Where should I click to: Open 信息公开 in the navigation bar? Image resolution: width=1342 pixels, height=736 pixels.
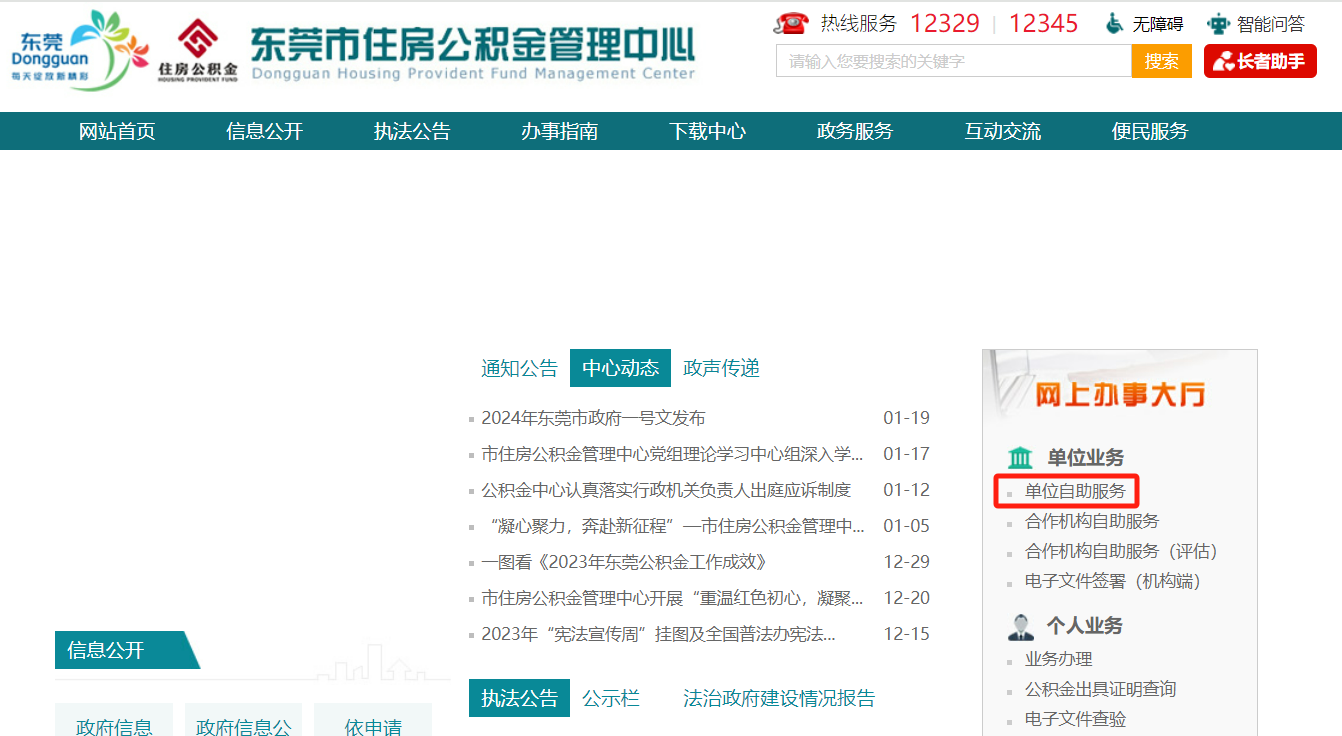pos(264,131)
